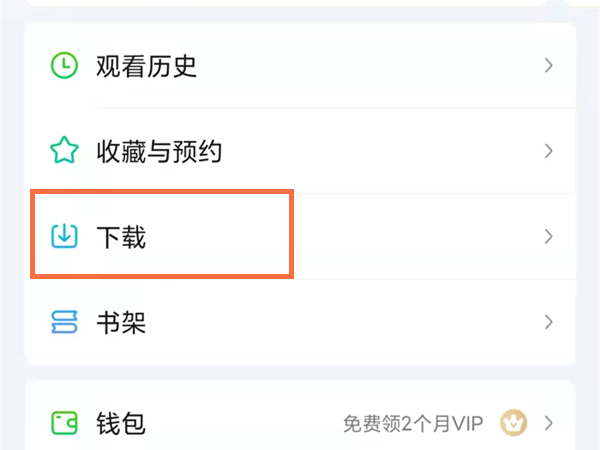The image size is (600, 450).
Task: Tap the green wallet icon
Action: coord(64,422)
